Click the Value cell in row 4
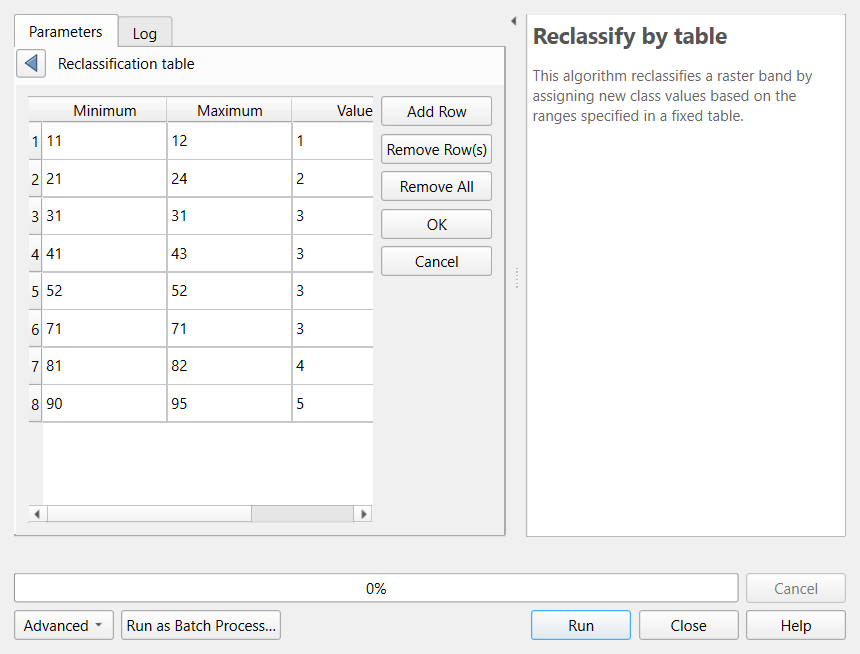Image resolution: width=860 pixels, height=654 pixels. pyautogui.click(x=333, y=254)
